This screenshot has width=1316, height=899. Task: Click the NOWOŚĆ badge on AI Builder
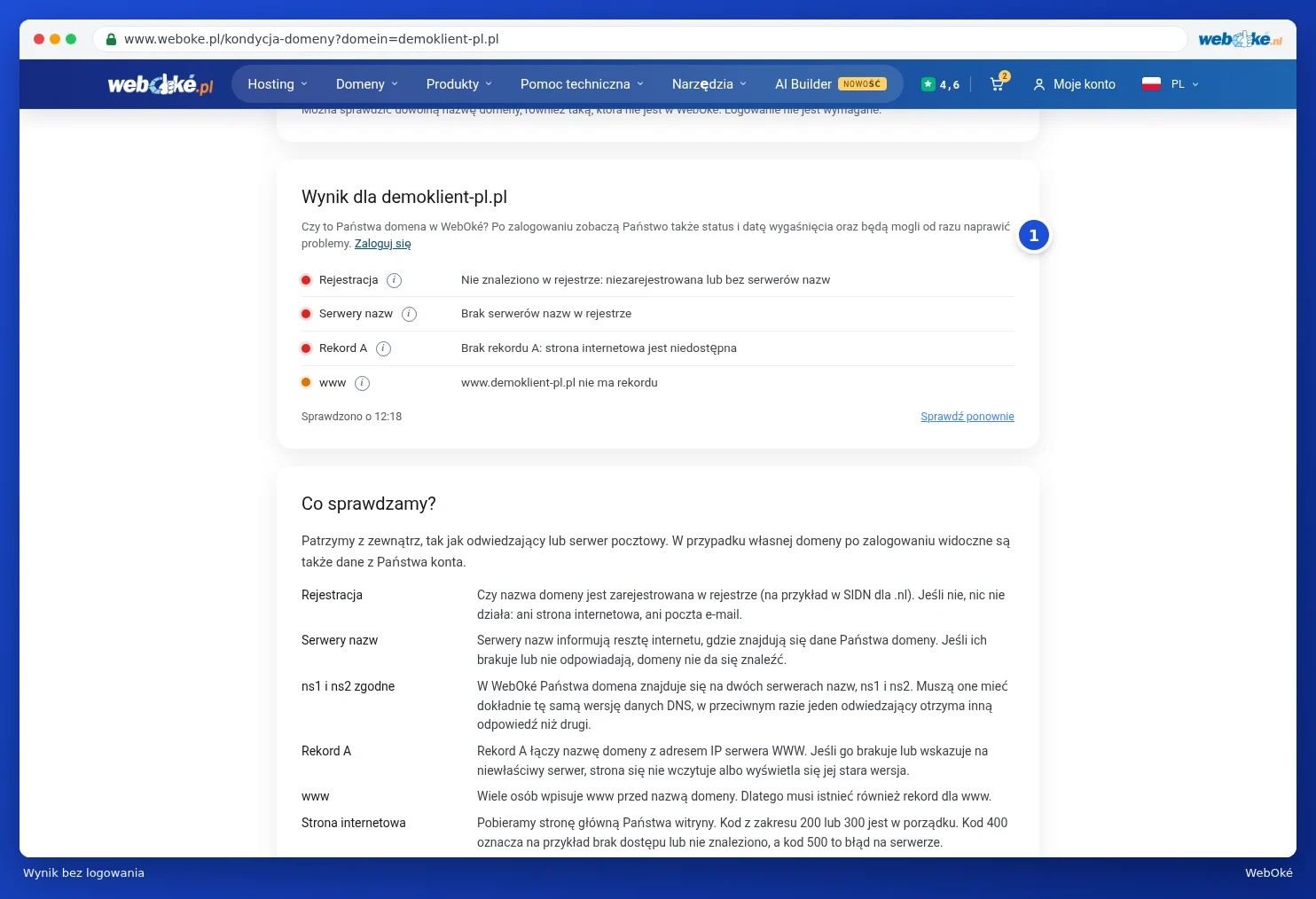(x=862, y=84)
